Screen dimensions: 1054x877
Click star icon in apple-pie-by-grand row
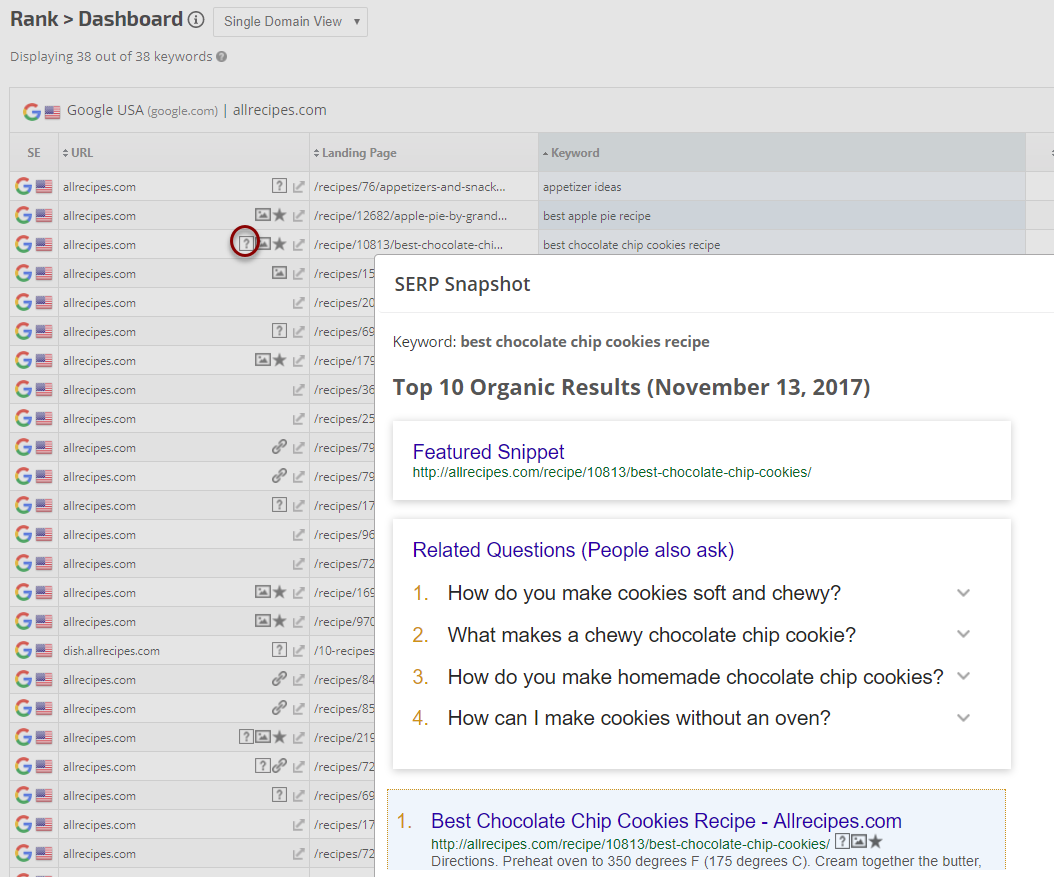(x=280, y=214)
